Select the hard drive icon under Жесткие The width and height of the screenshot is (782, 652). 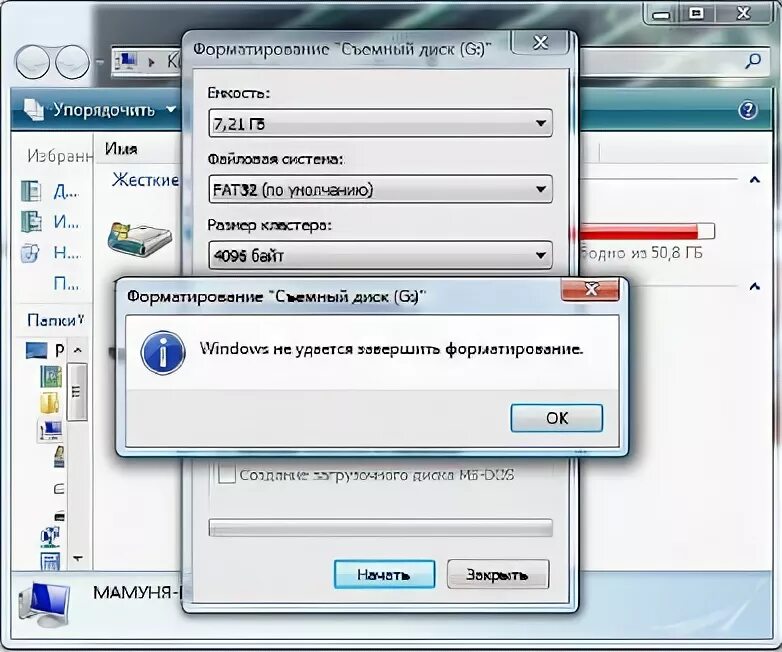140,239
